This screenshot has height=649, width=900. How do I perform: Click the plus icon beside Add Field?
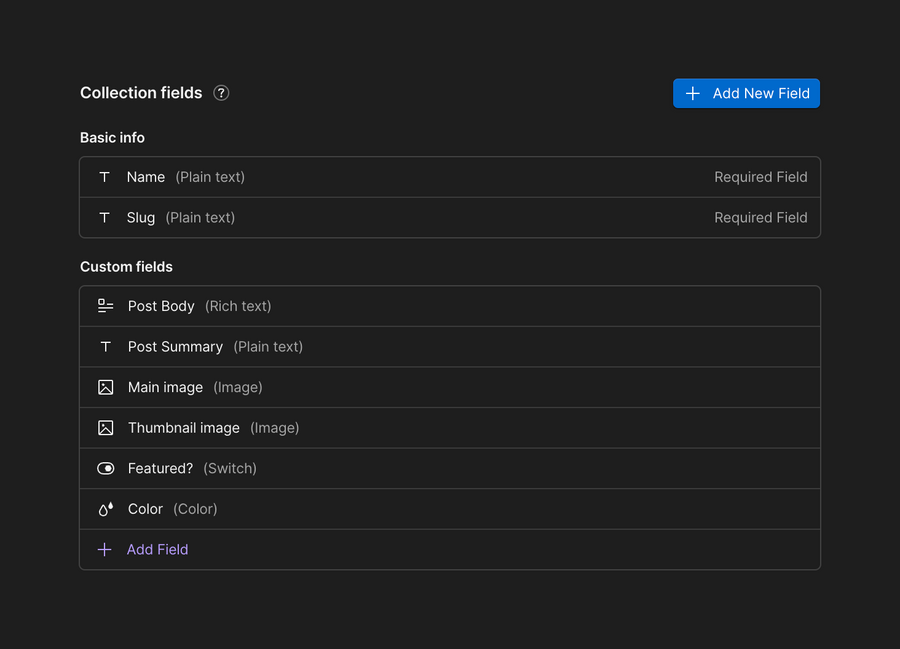105,549
